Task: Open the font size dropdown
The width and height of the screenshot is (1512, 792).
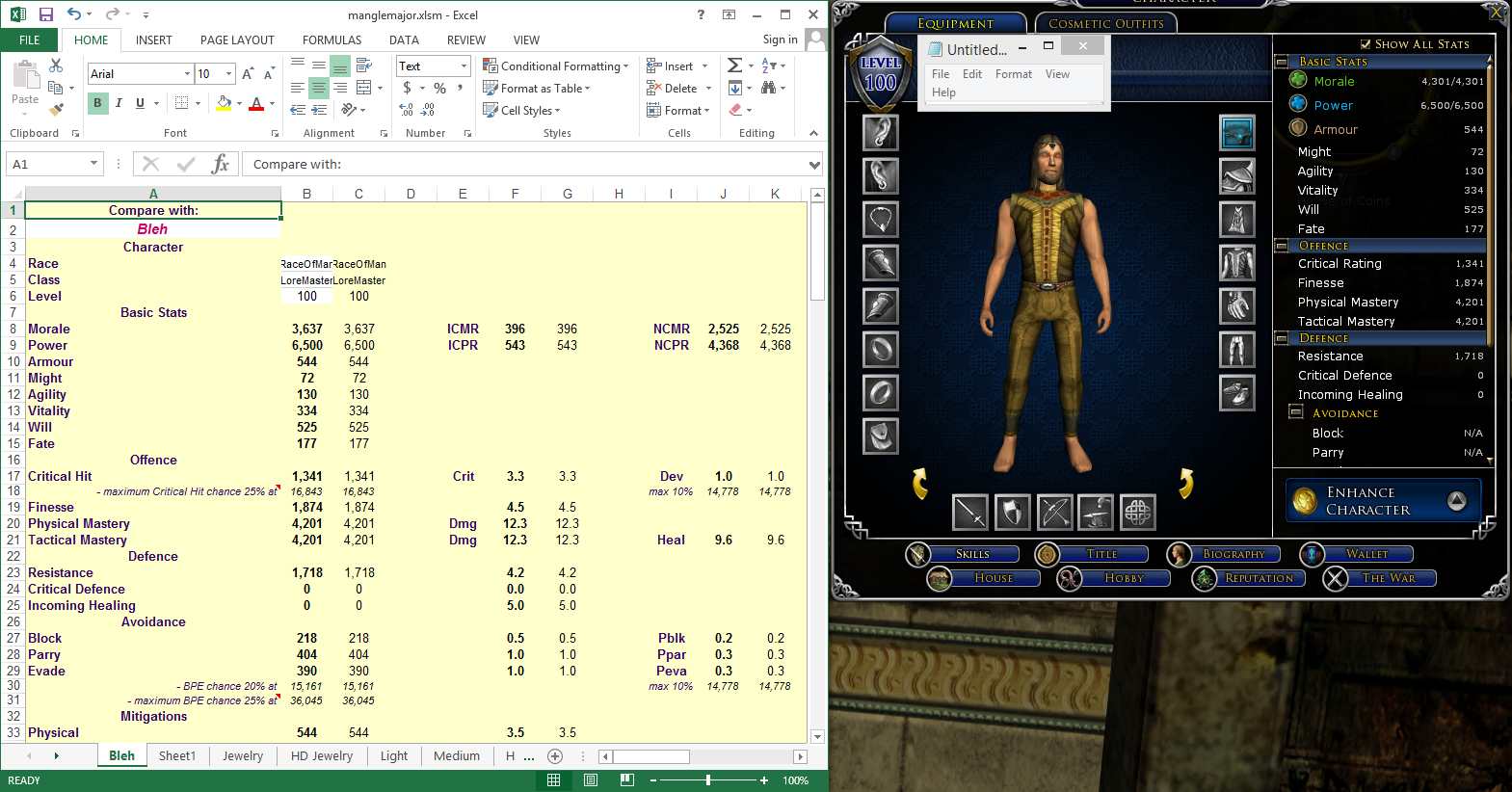Action: tap(228, 74)
